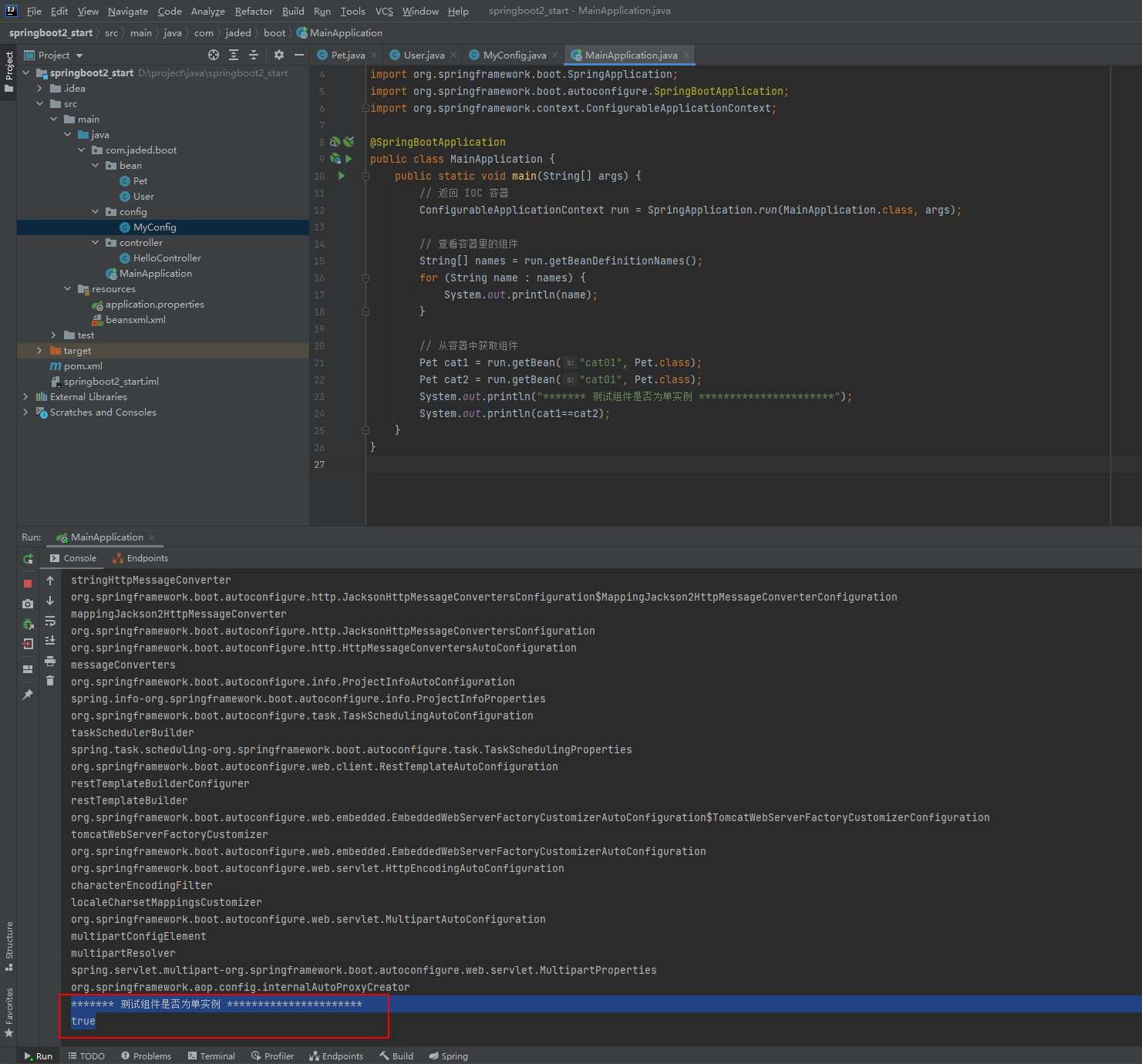Screen dimensions: 1142x1064
Task: Collapse the bean package
Action: [96, 166]
